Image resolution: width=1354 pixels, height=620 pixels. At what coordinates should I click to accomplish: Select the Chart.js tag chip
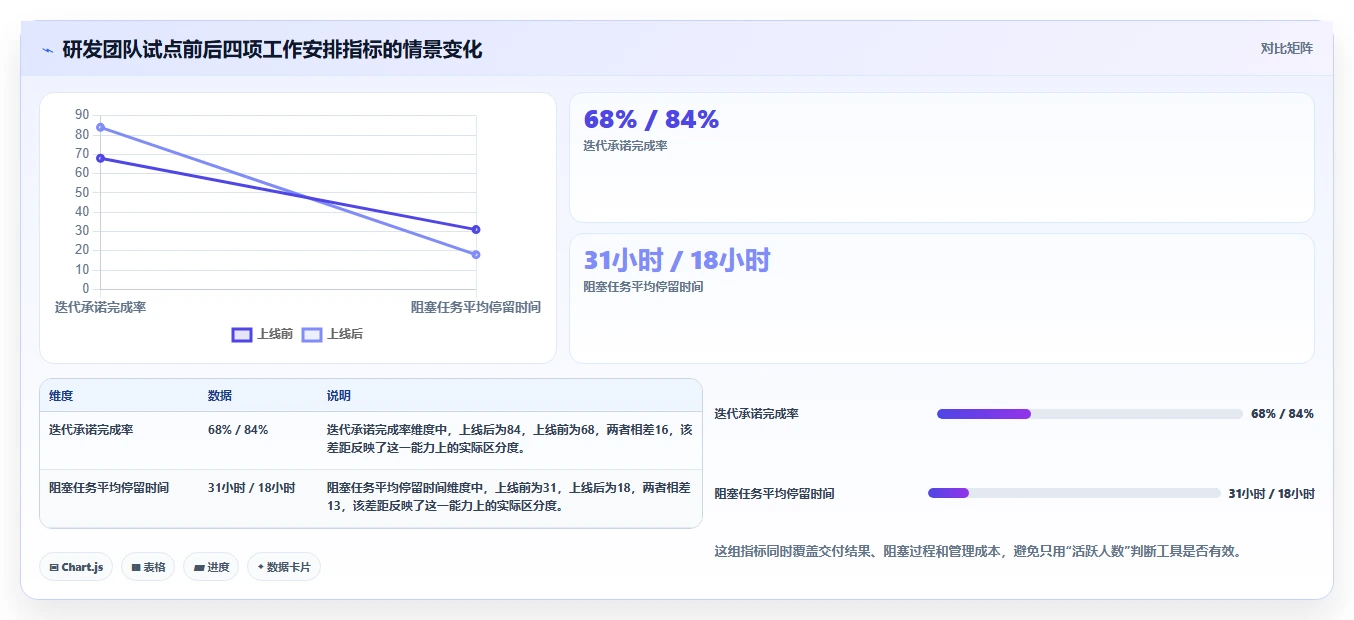[x=77, y=567]
